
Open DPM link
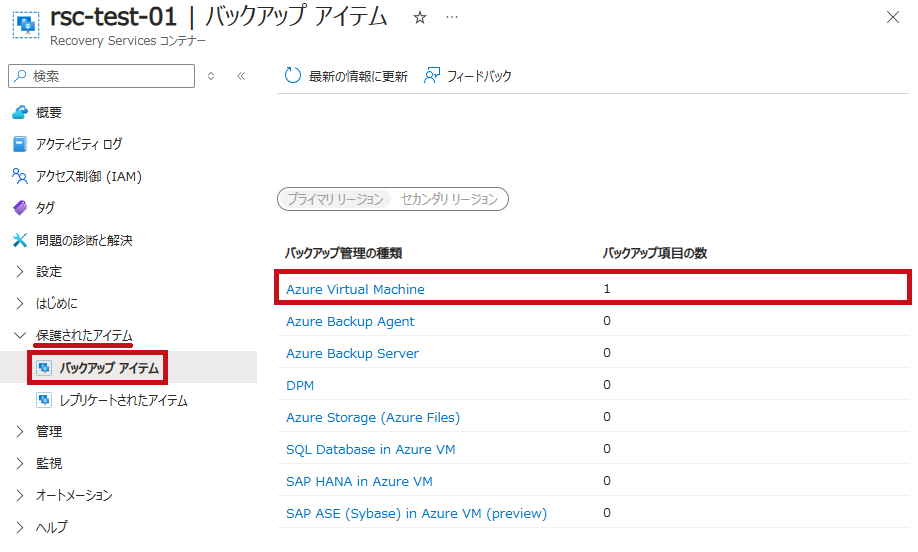tap(300, 385)
